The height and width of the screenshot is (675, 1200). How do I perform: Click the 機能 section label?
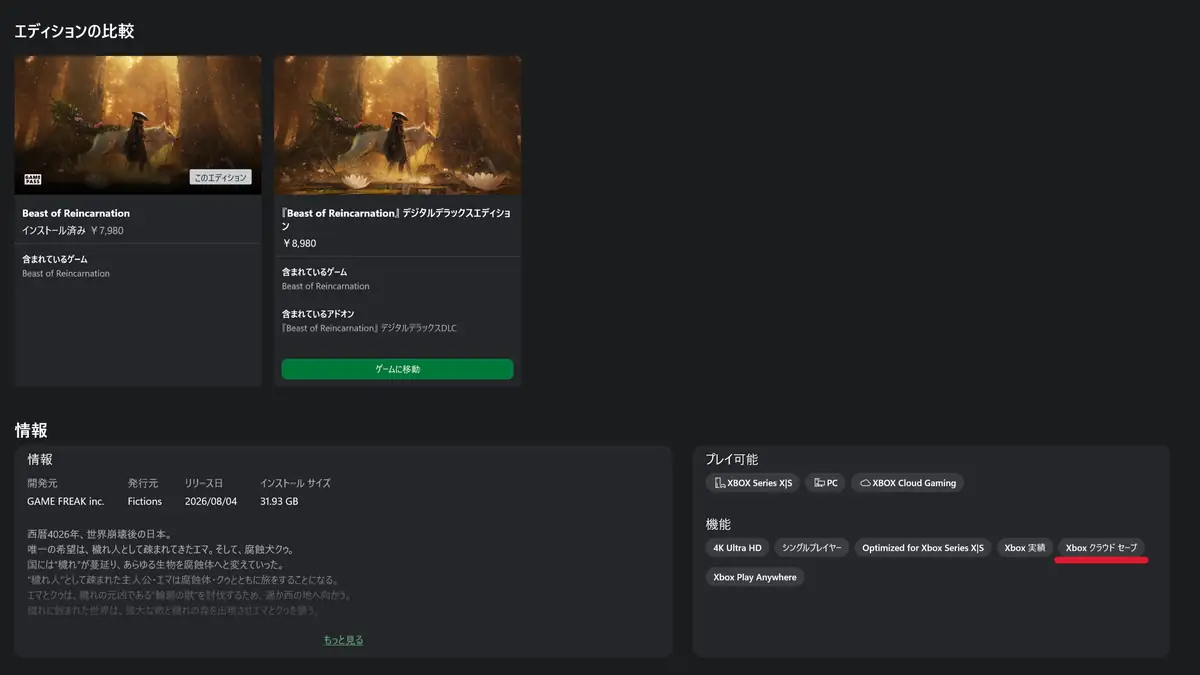point(718,524)
